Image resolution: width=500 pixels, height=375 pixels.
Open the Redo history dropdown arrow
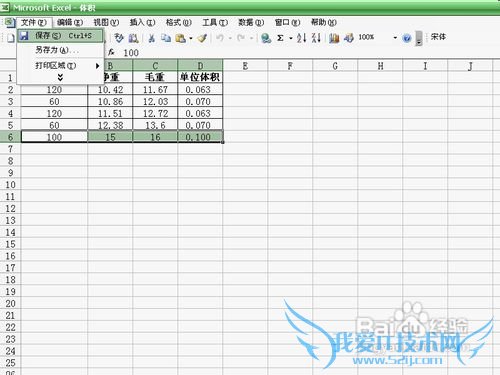(251, 38)
